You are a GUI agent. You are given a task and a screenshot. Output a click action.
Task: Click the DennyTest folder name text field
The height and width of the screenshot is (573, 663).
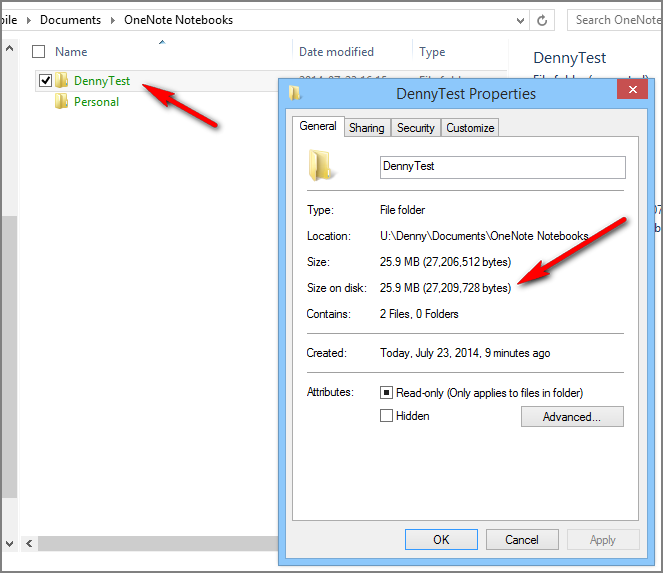(502, 167)
